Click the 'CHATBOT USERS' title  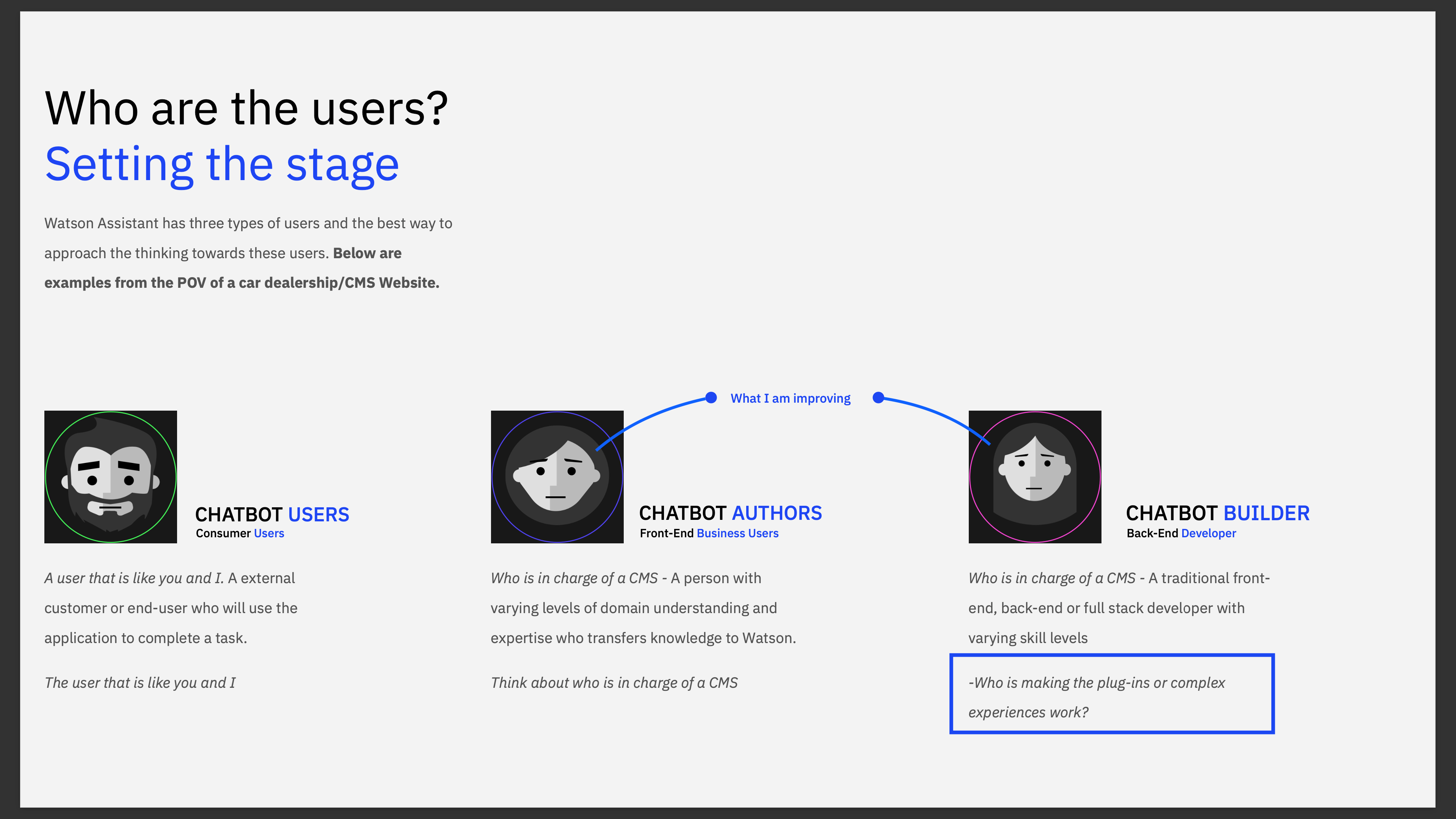[x=272, y=515]
